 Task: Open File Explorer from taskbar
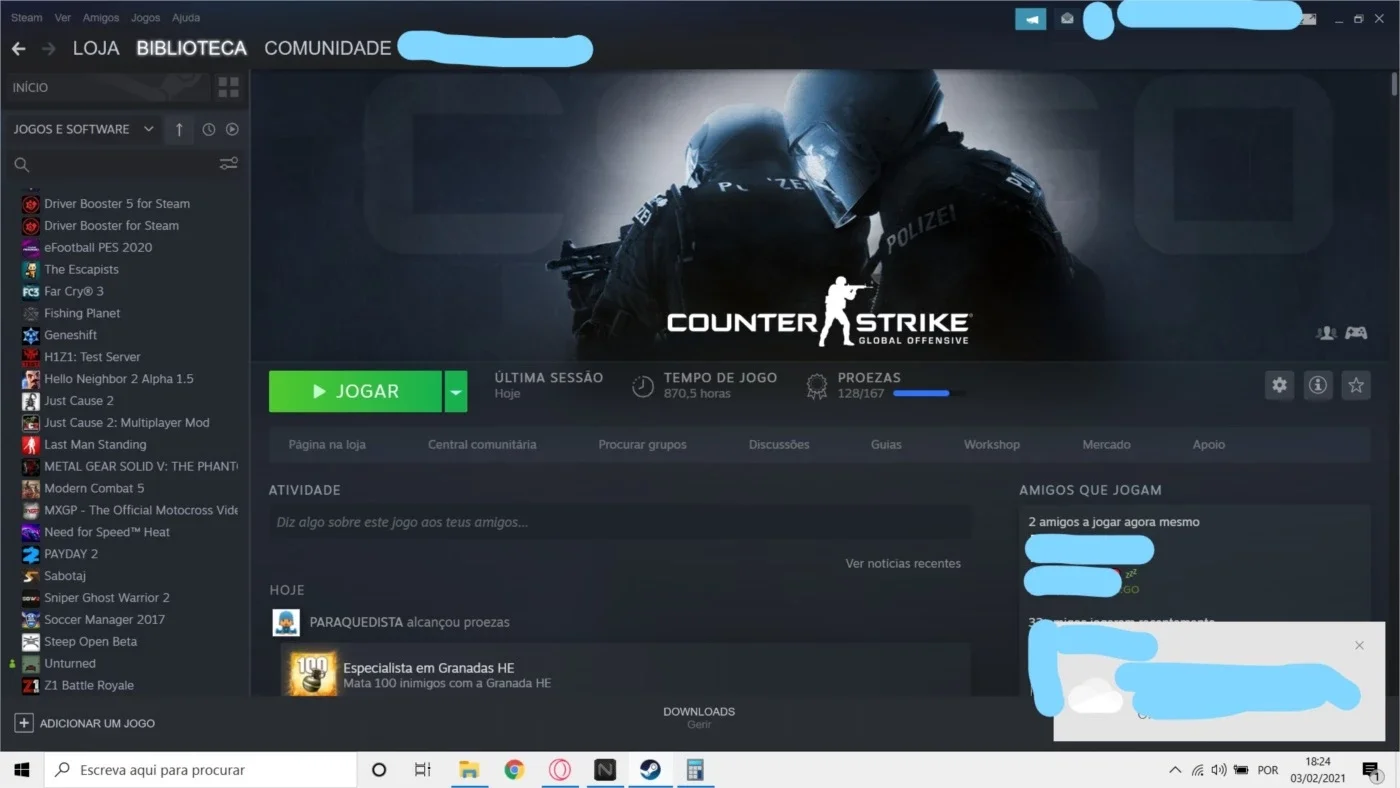tap(469, 770)
